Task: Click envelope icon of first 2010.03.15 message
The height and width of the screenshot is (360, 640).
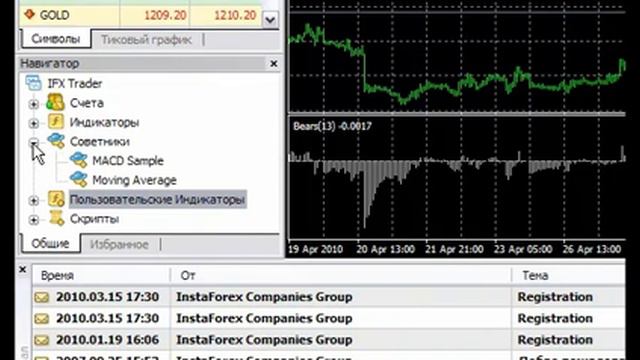Action: point(42,297)
